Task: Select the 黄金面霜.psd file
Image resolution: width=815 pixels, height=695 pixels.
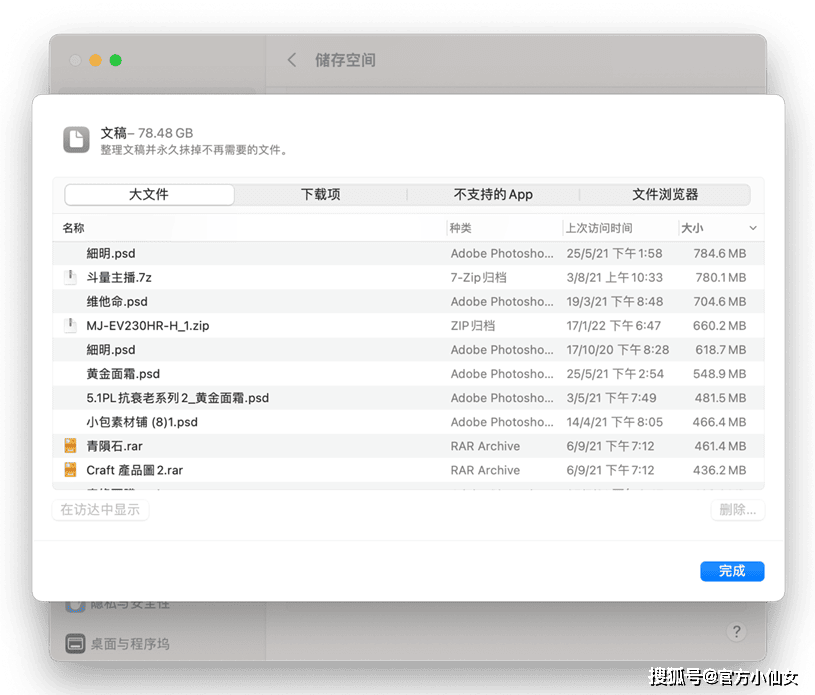Action: (x=123, y=374)
